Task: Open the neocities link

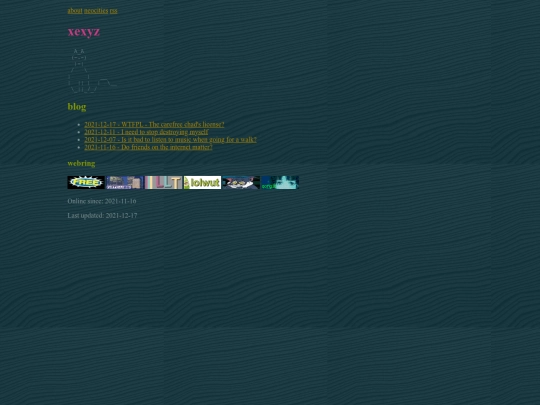Action: pos(96,11)
